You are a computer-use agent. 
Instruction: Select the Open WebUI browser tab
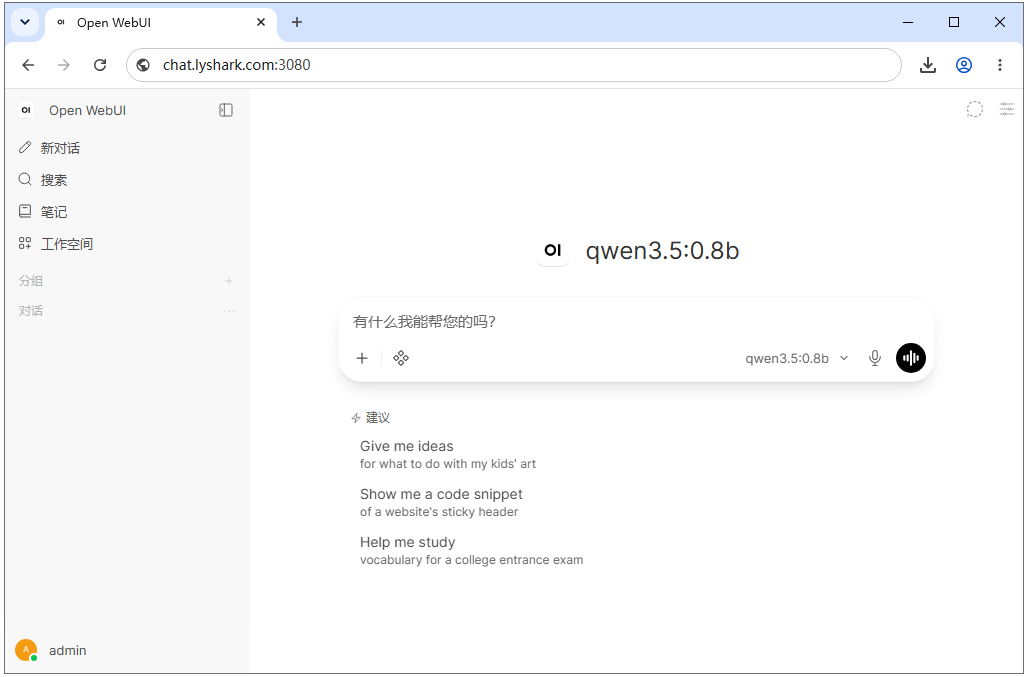160,23
